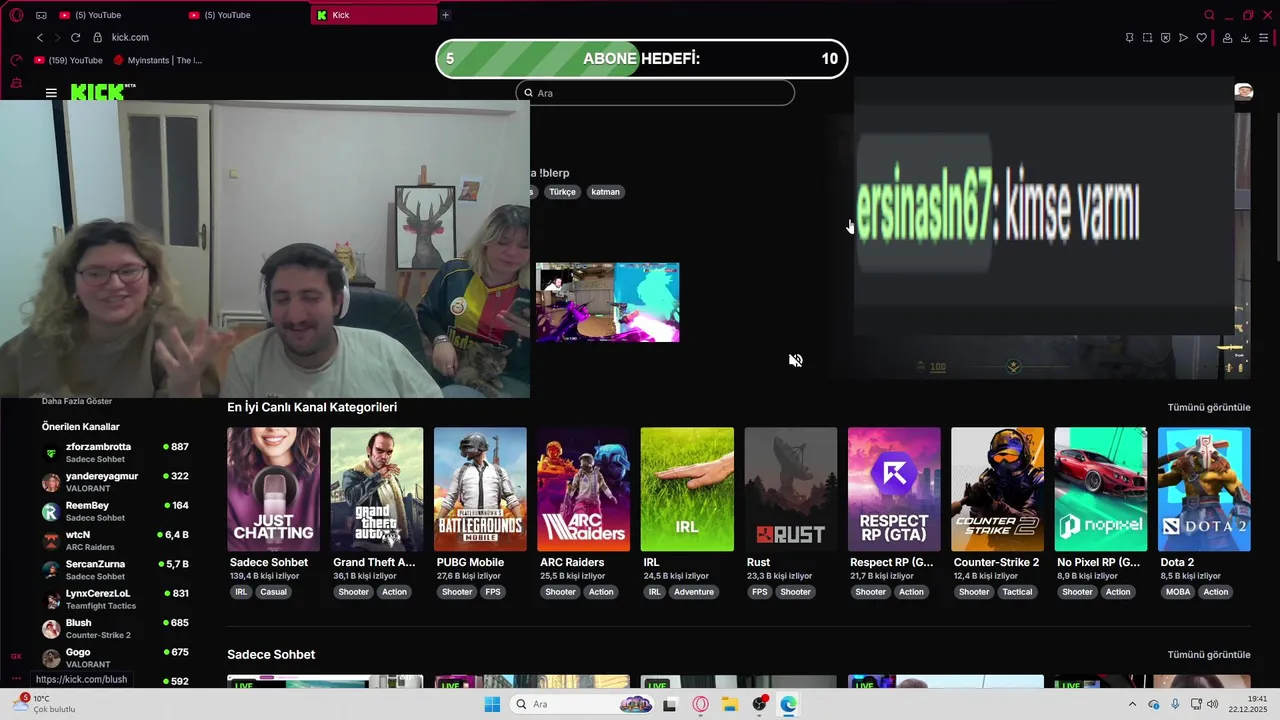
Task: Open the small featured stream thumbnail
Action: (607, 302)
